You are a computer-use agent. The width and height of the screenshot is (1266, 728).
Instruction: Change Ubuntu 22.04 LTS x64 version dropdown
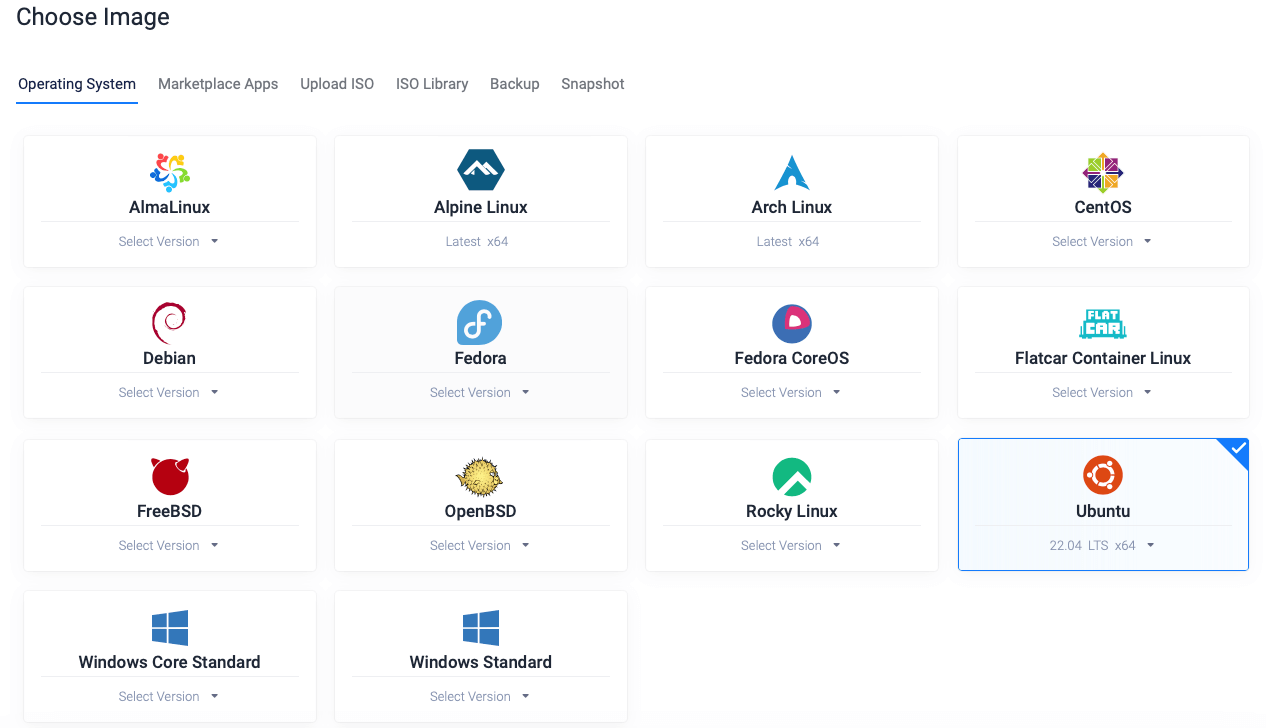click(1102, 545)
